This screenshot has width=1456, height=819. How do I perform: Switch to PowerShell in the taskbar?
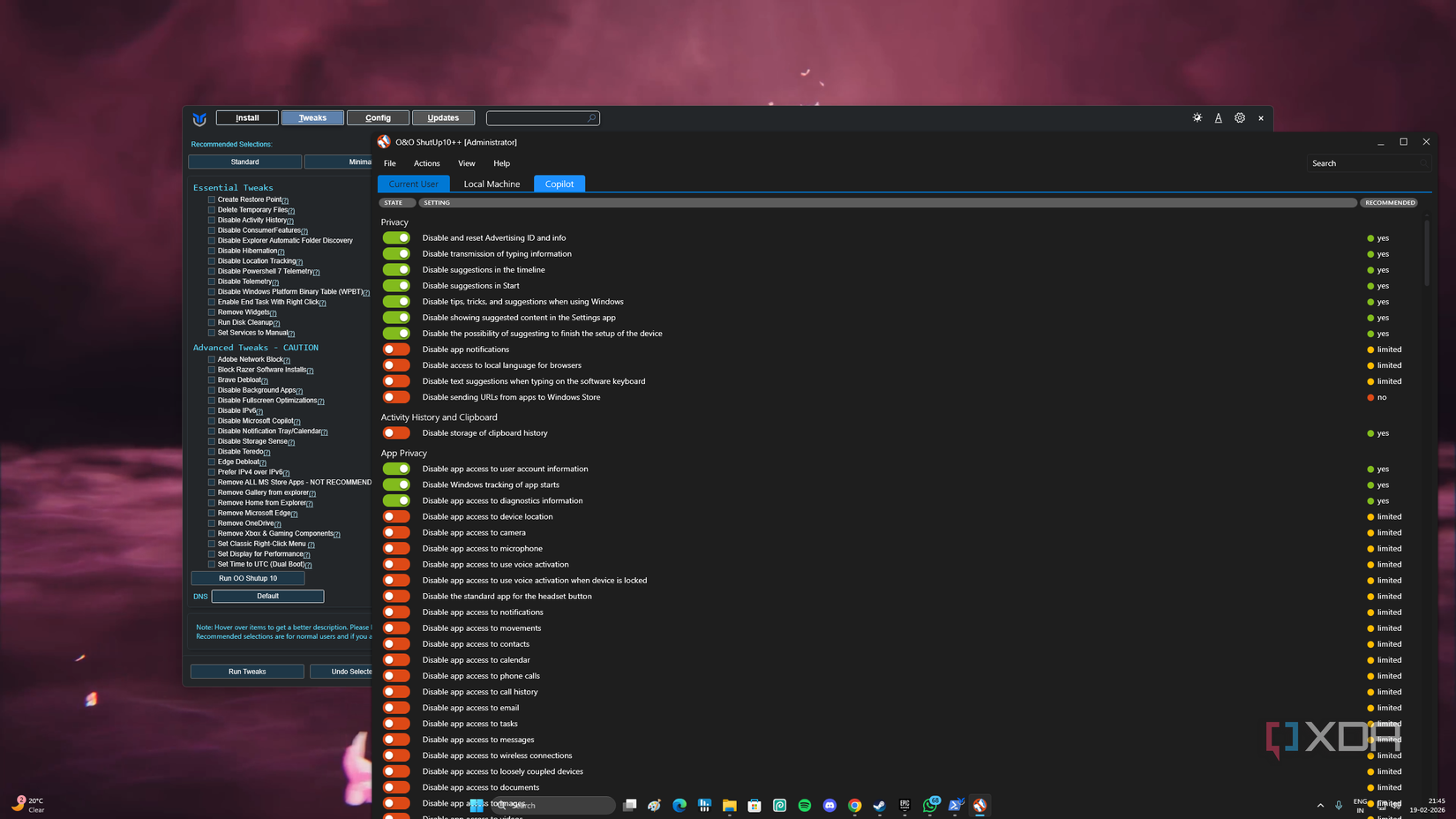[x=956, y=805]
